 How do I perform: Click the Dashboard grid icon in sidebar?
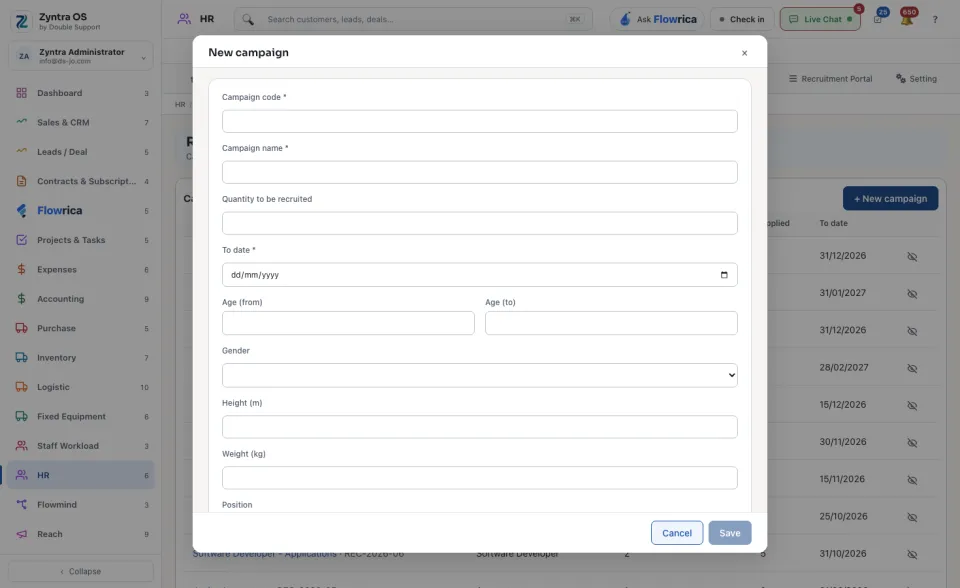(21, 93)
